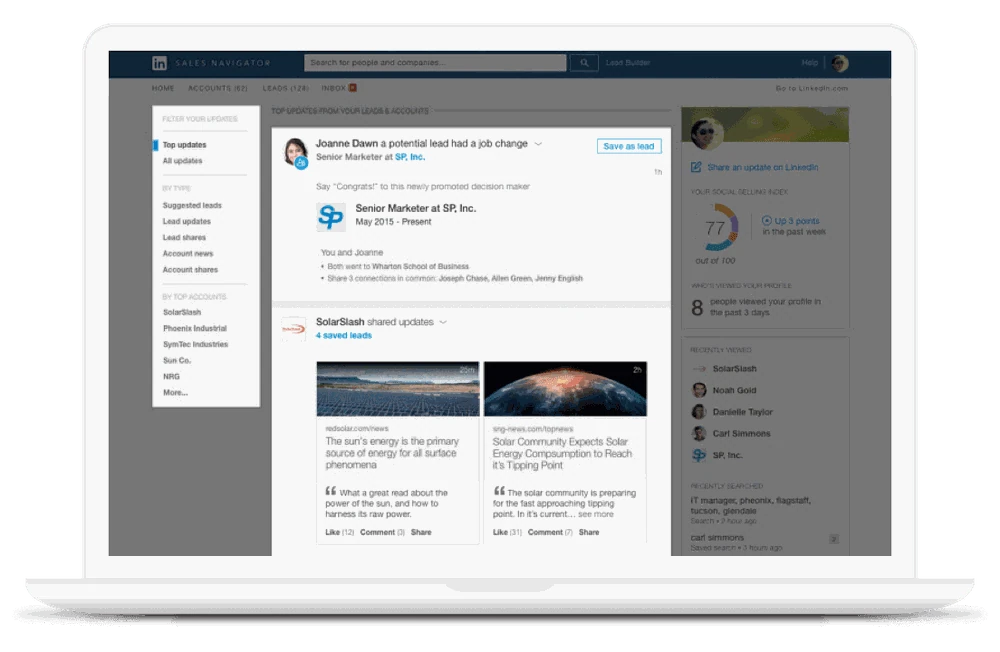Click 4 saved leads link
1000x652 pixels.
click(344, 336)
